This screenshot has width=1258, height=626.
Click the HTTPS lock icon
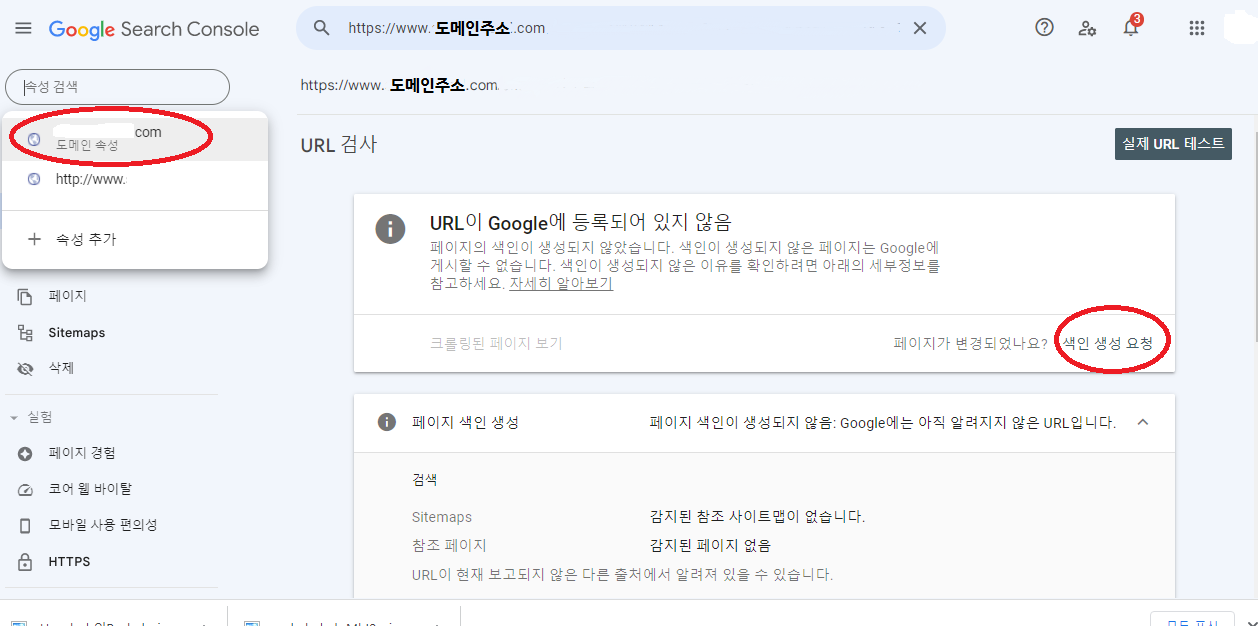tap(26, 561)
